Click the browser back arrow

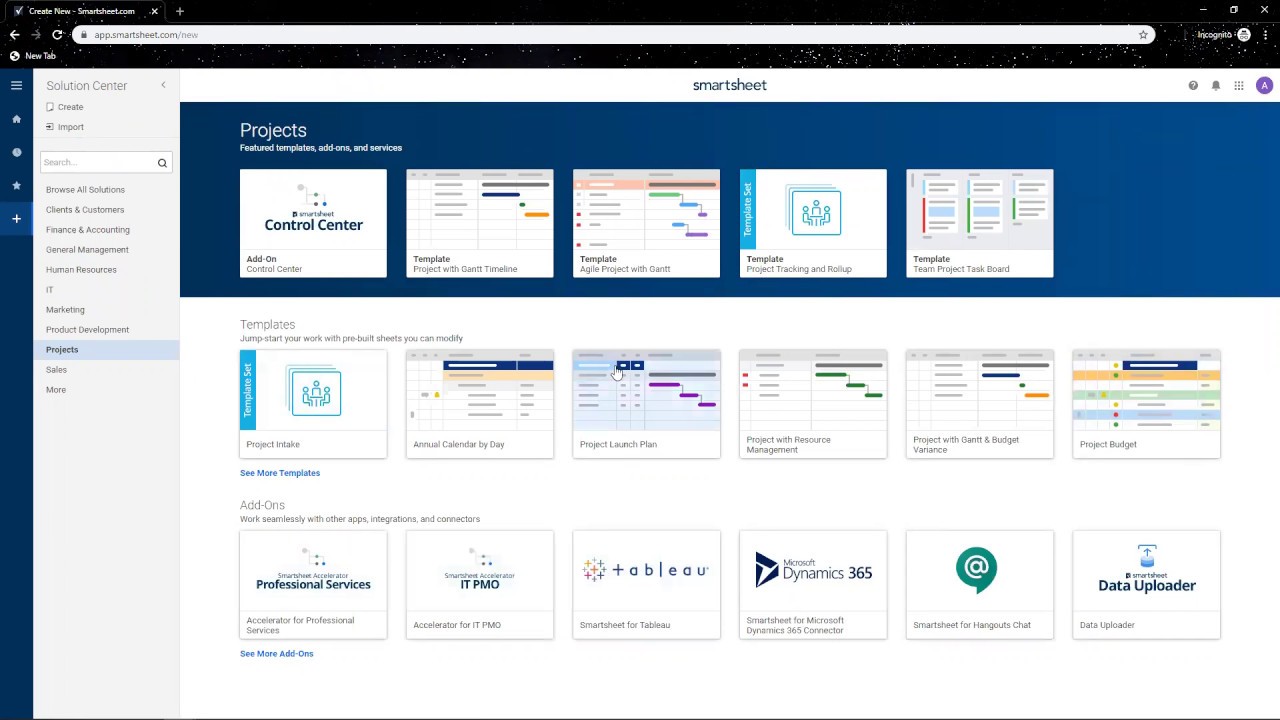[14, 35]
